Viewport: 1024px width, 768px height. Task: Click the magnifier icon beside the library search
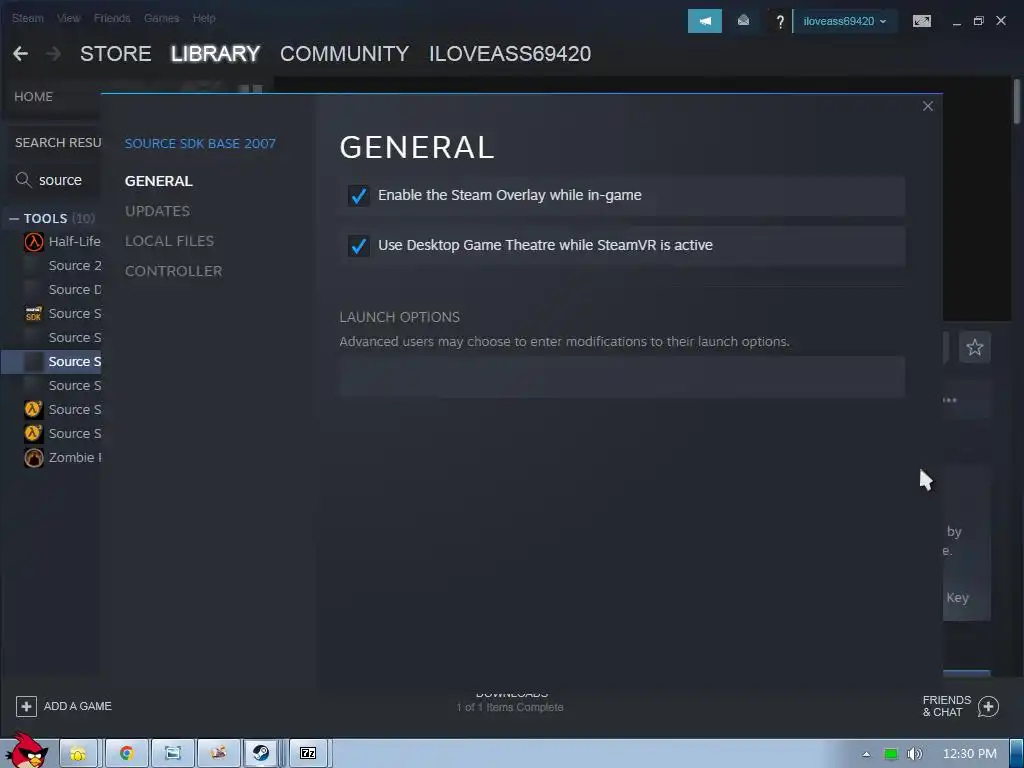pyautogui.click(x=24, y=180)
